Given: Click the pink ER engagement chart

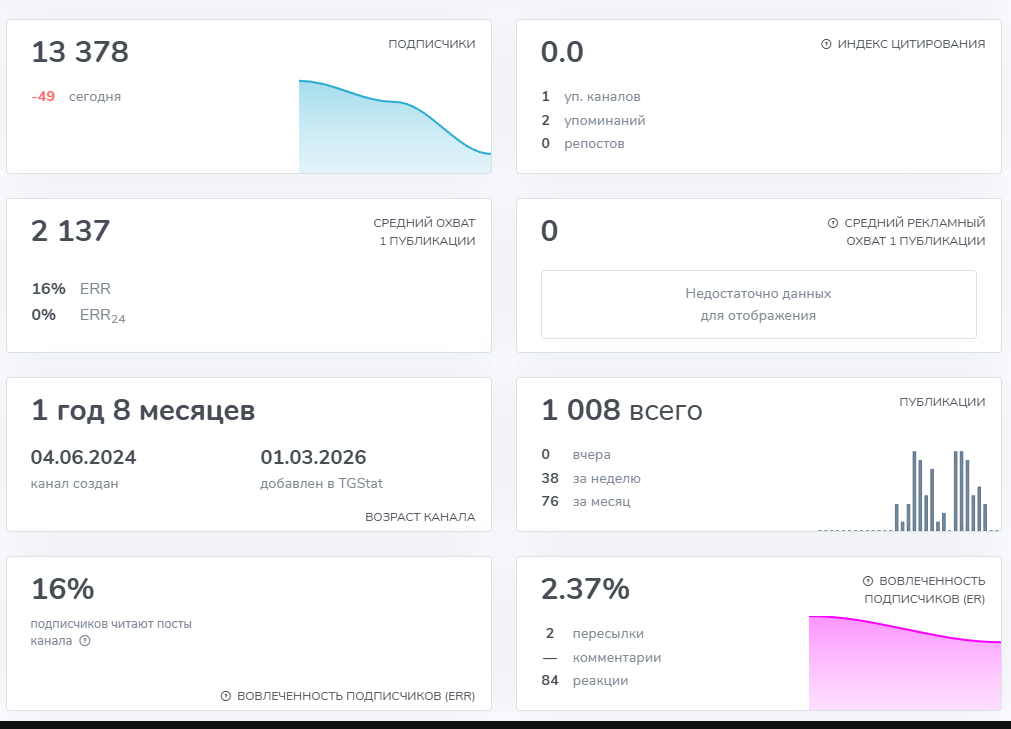Looking at the screenshot, I should 904,663.
